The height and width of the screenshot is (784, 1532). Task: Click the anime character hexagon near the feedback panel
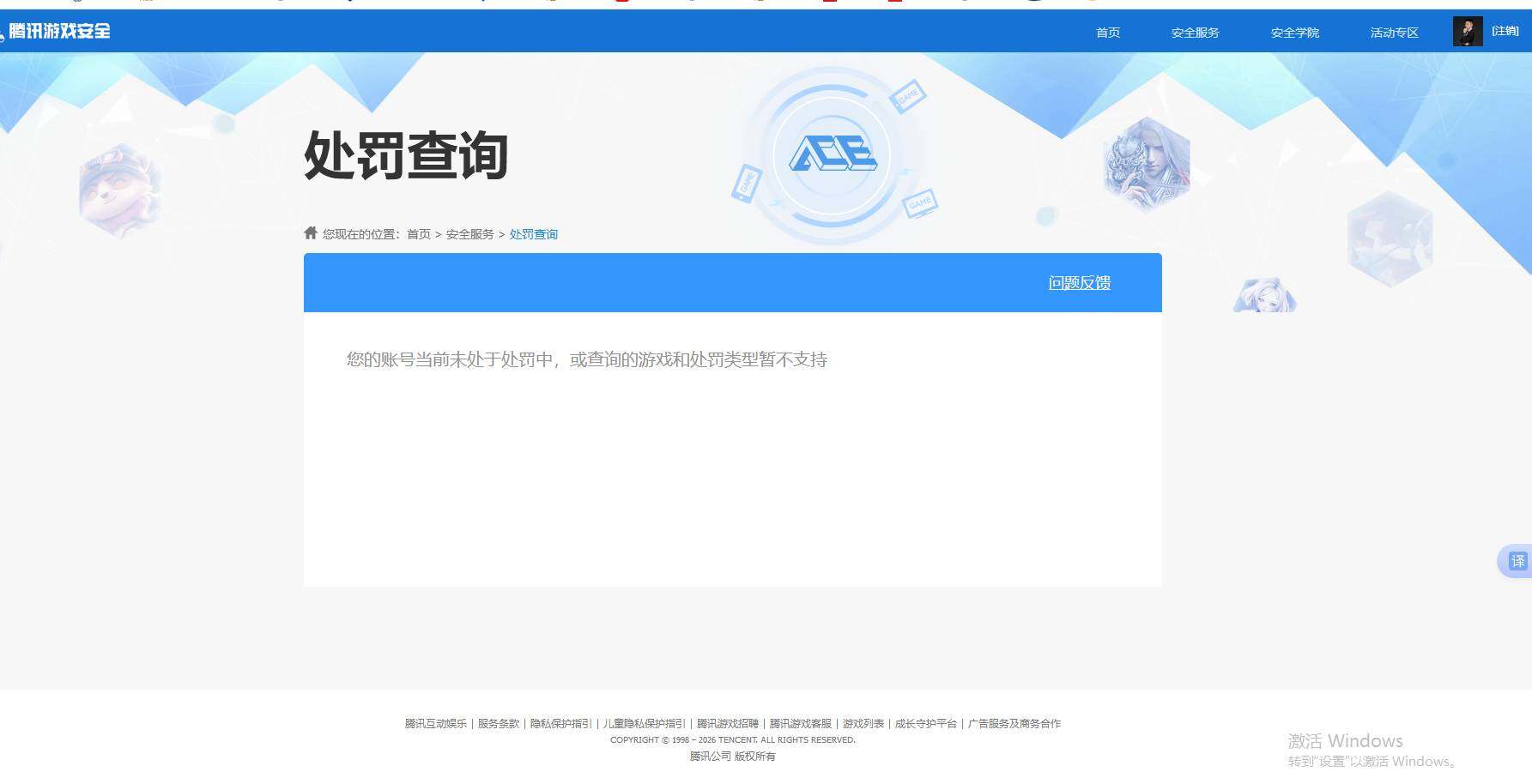click(x=1263, y=294)
